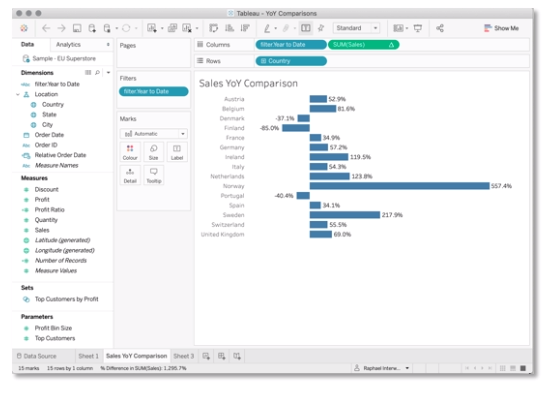Click the Save icon in toolbar
This screenshot has width=554, height=394.
[77, 28]
